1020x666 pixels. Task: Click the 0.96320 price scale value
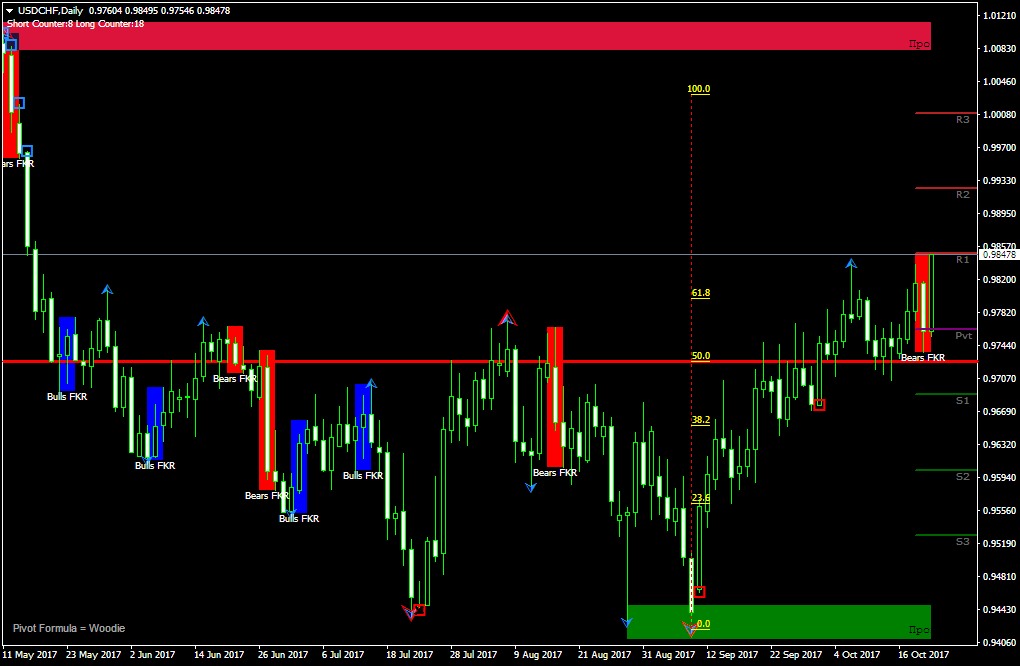tap(999, 444)
